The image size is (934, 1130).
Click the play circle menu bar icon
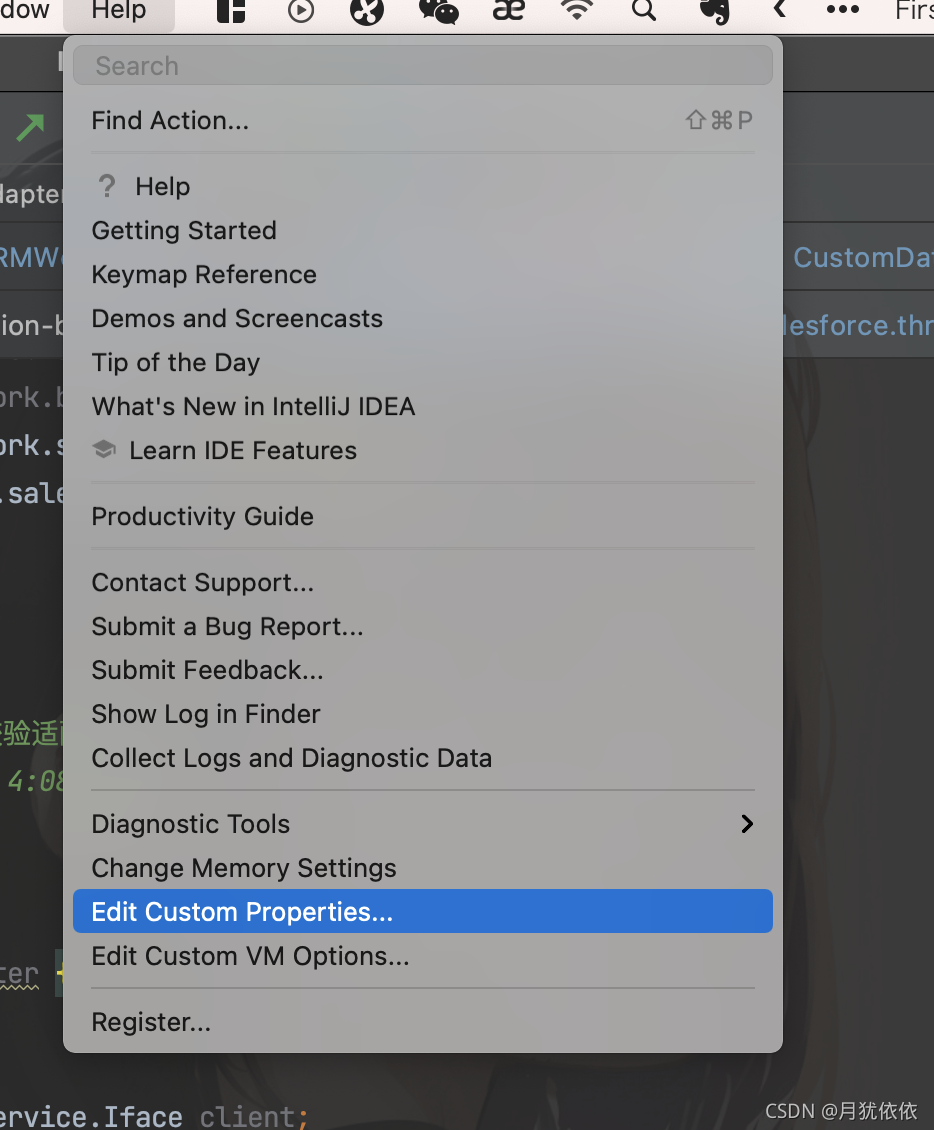[x=301, y=11]
